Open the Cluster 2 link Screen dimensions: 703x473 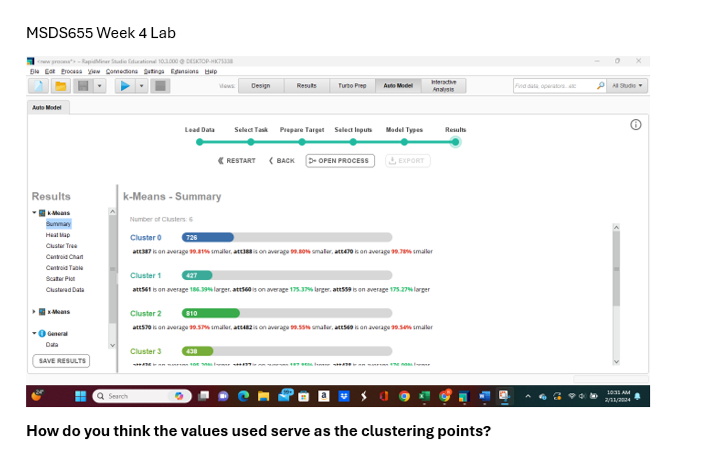(146, 313)
